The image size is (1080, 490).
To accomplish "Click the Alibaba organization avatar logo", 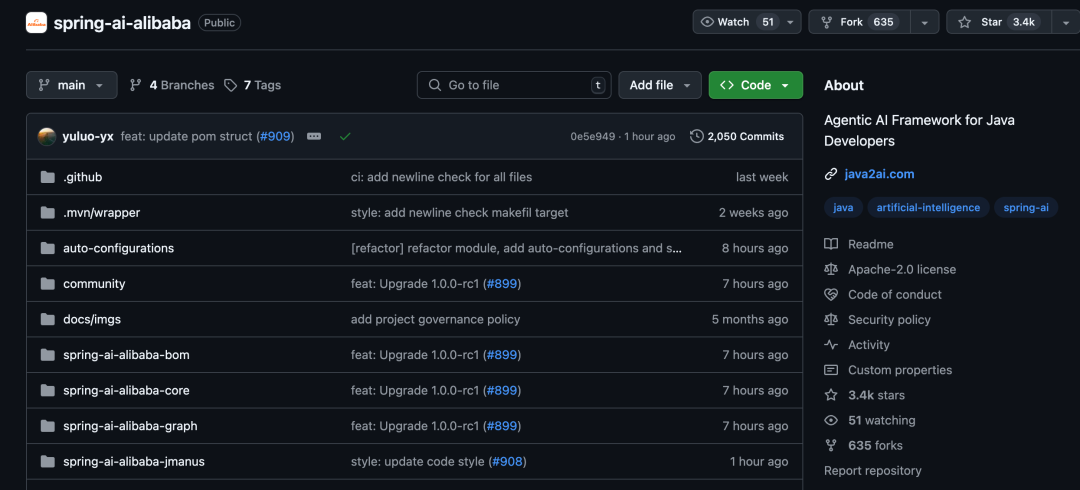I will coord(37,23).
